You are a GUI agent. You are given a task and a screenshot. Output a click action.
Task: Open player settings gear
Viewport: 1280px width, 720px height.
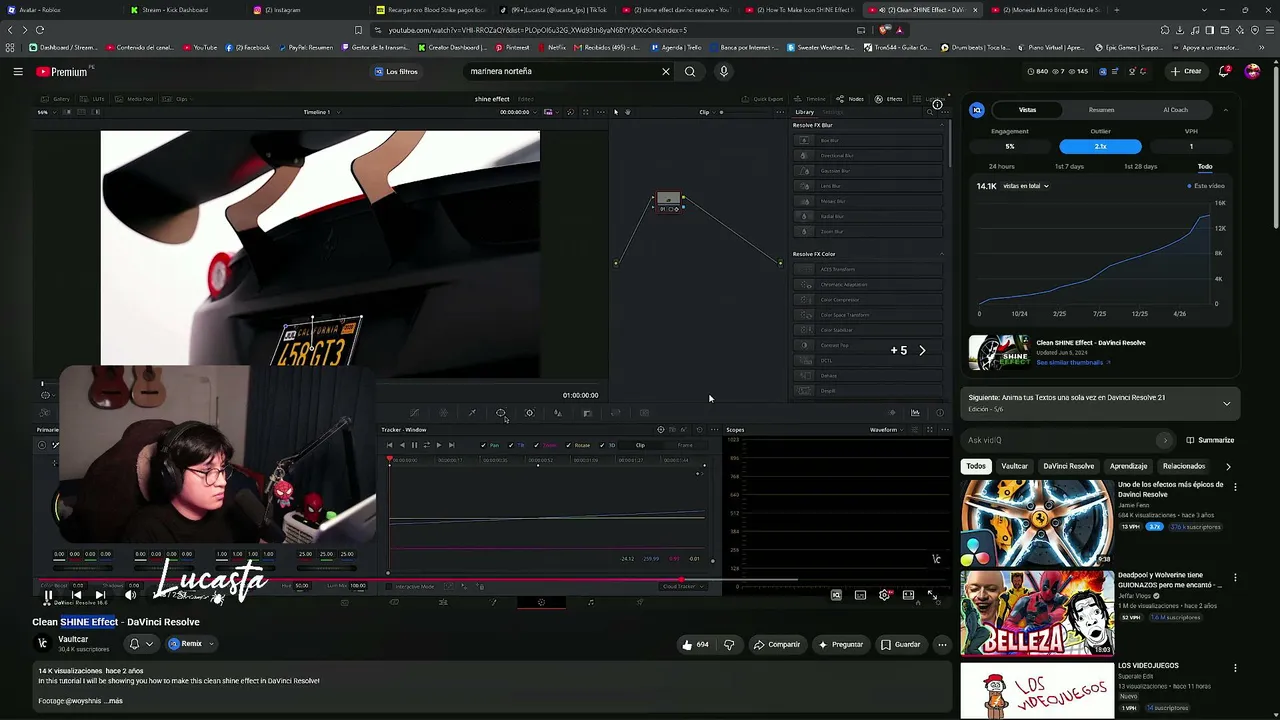click(884, 595)
